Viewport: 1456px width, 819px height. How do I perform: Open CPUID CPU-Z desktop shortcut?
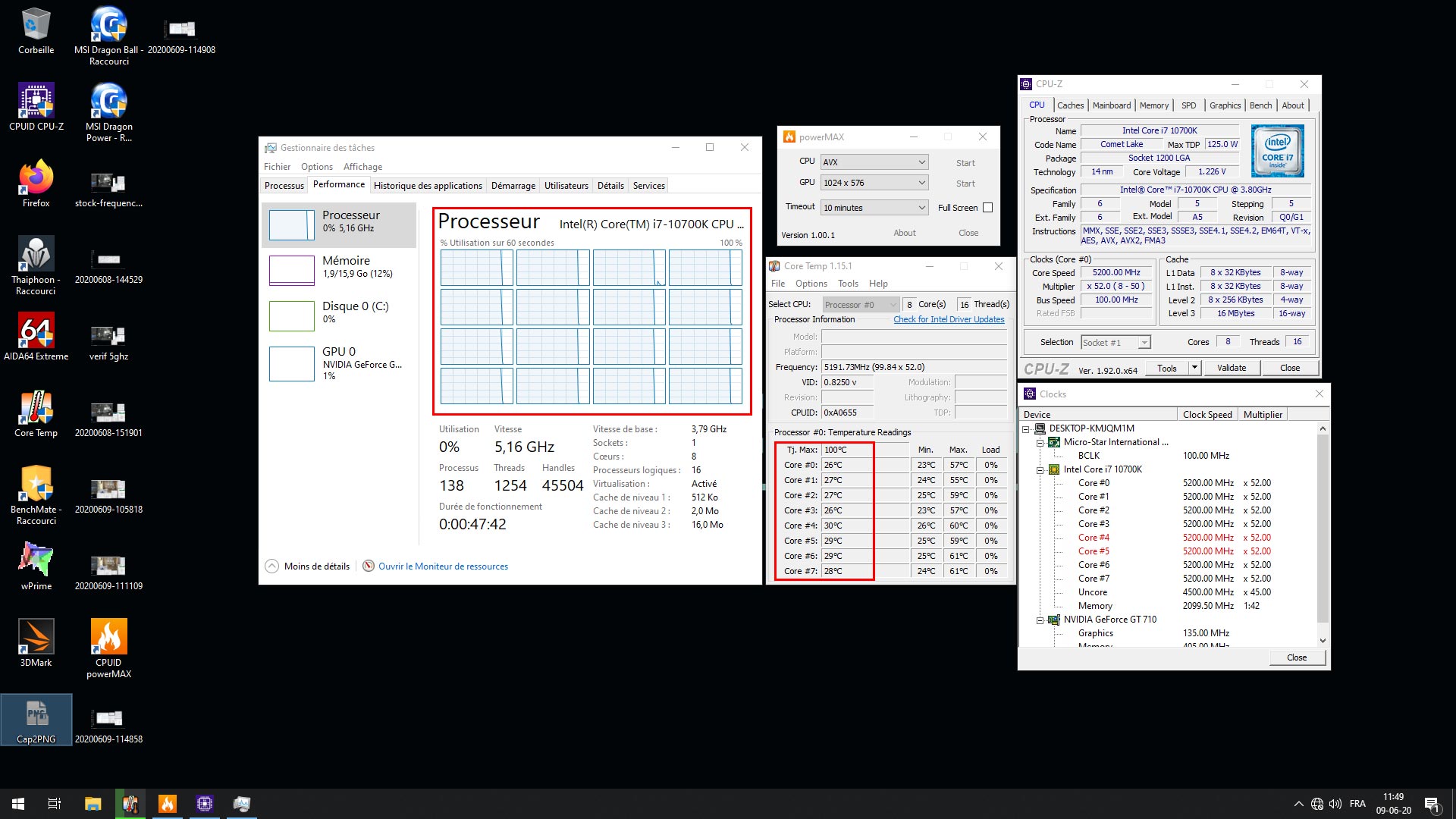coord(36,107)
